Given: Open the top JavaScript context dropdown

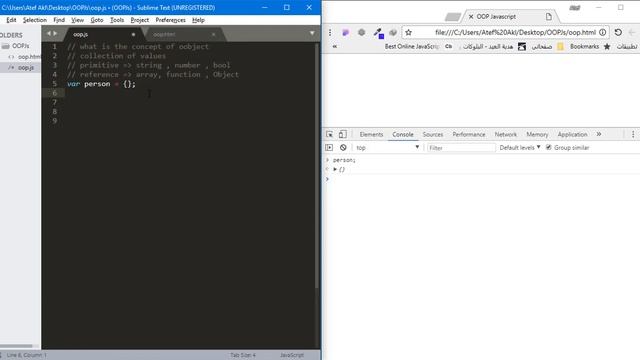Looking at the screenshot, I should click(387, 147).
